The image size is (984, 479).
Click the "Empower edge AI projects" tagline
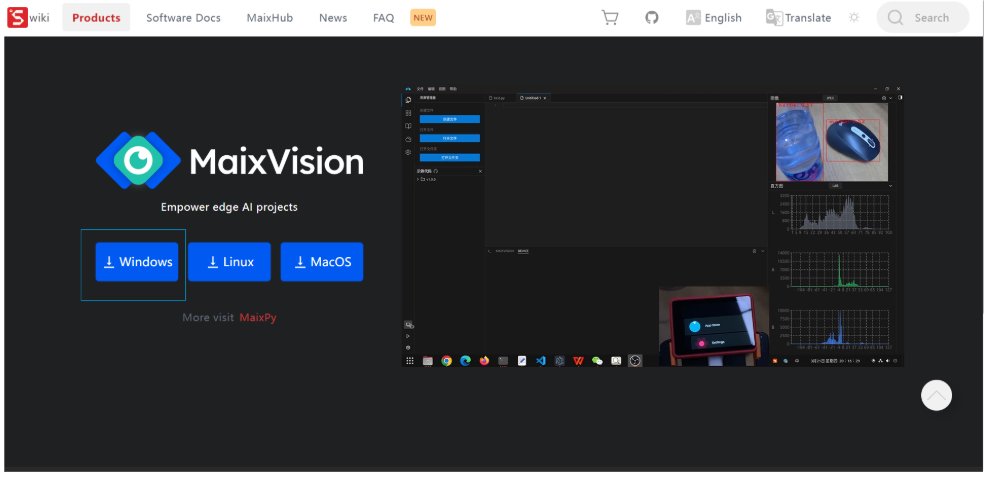[x=229, y=207]
